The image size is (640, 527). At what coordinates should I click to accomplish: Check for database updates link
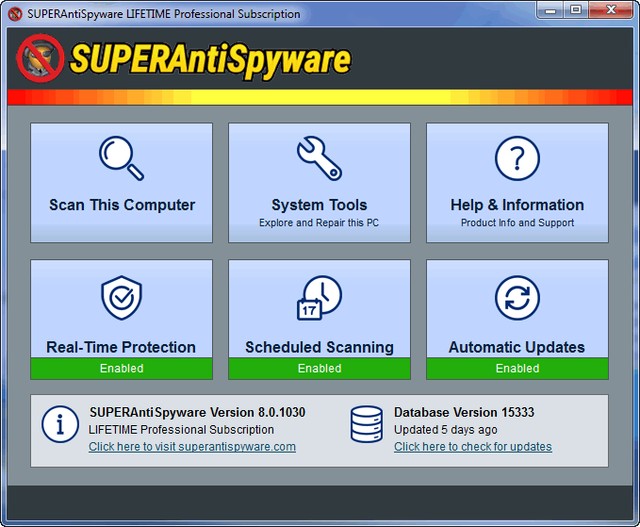pos(473,447)
